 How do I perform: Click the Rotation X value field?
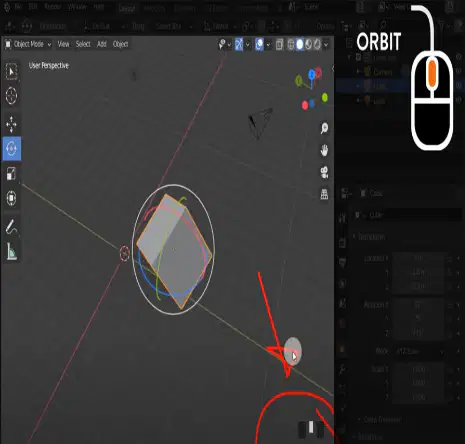[419, 304]
